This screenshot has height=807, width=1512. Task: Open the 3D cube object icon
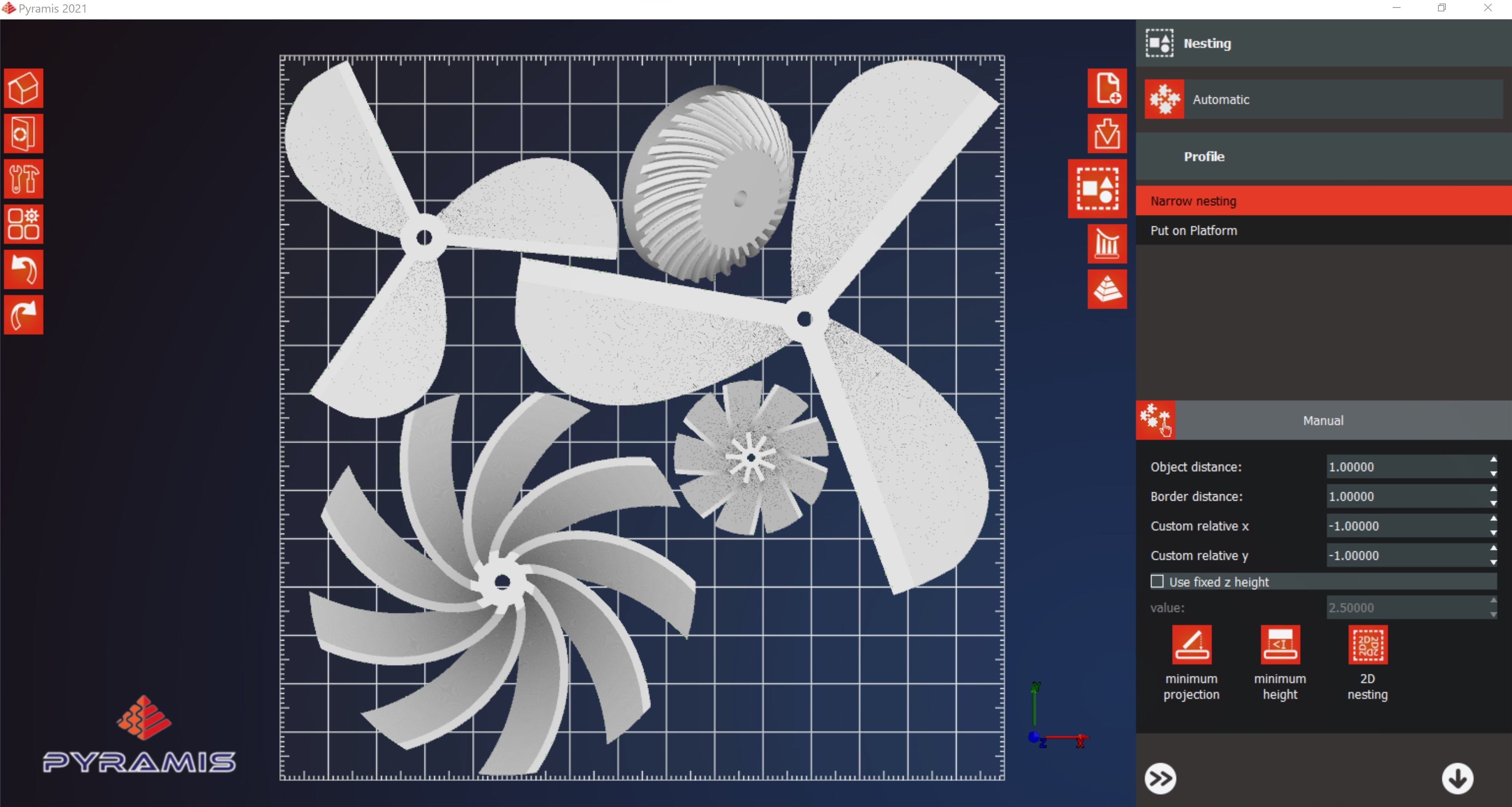click(24, 88)
